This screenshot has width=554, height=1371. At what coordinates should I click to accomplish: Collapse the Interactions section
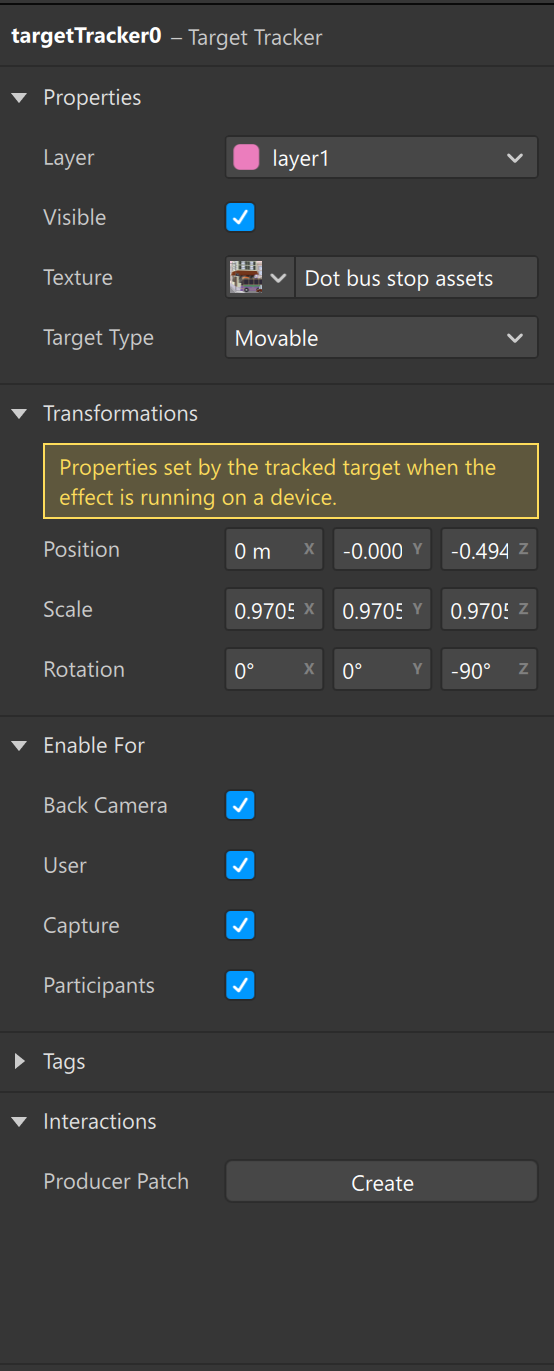[x=19, y=1122]
